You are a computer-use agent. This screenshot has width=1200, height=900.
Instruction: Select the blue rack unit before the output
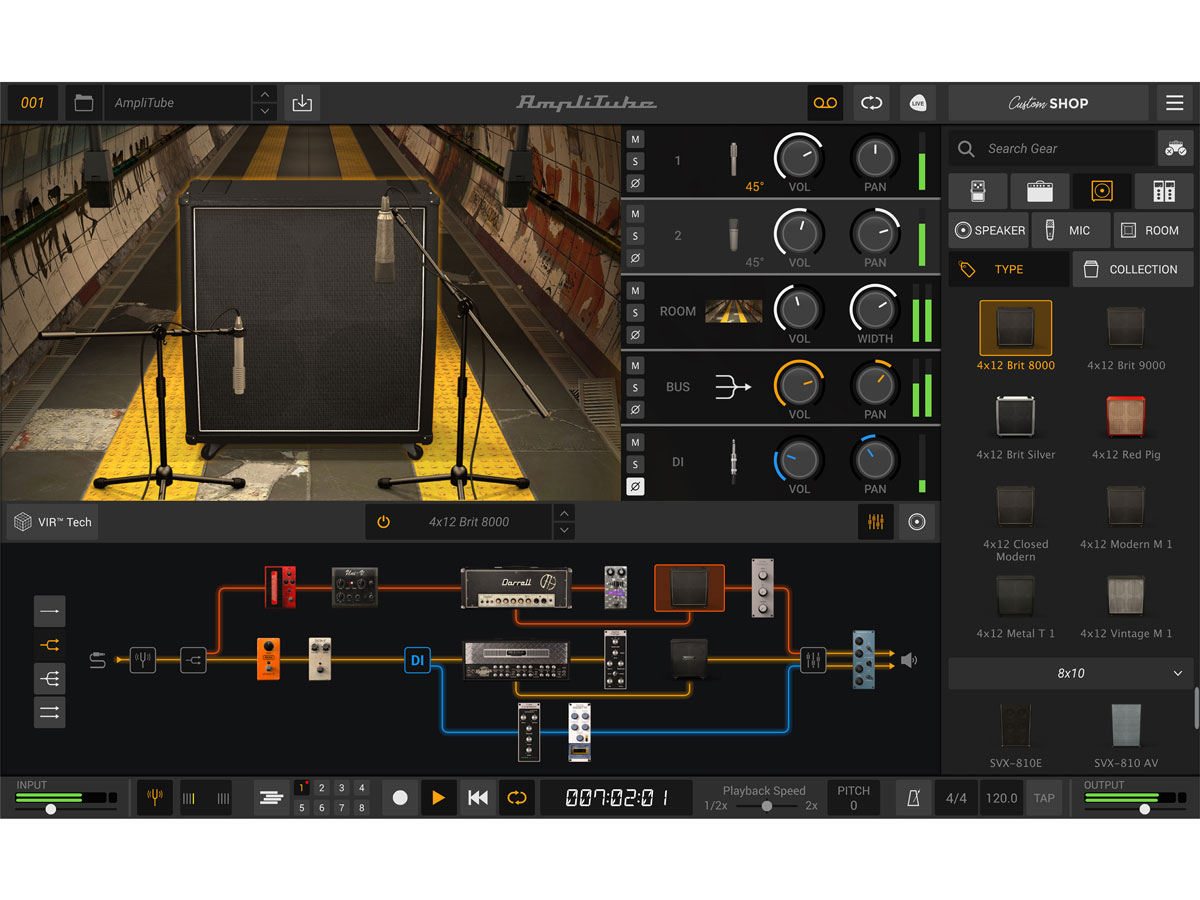(x=865, y=660)
